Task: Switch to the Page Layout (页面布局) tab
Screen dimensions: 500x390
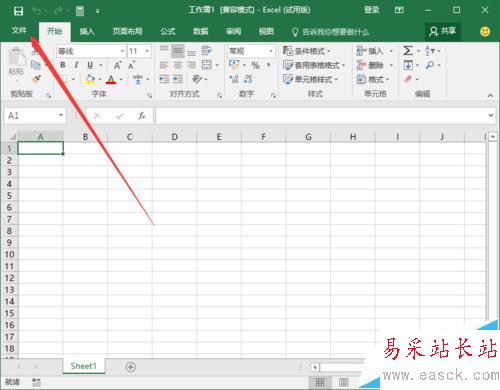Action: [x=127, y=32]
